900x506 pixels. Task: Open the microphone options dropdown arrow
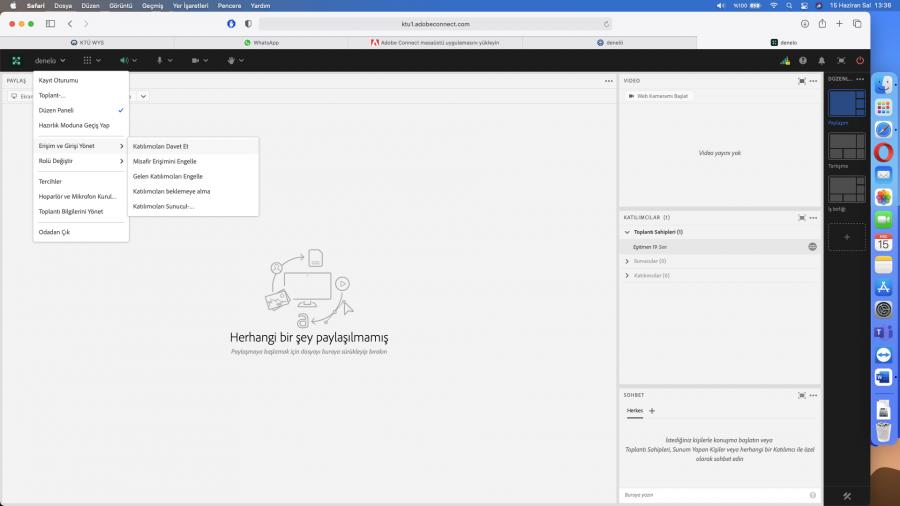170,60
